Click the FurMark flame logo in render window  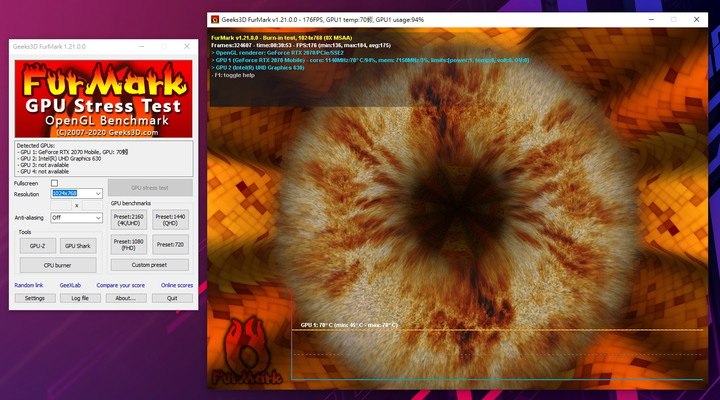(x=248, y=351)
